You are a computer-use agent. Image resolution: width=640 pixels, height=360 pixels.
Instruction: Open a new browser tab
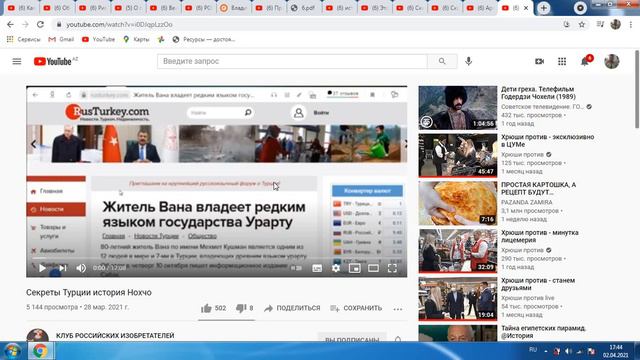pyautogui.click(x=543, y=8)
